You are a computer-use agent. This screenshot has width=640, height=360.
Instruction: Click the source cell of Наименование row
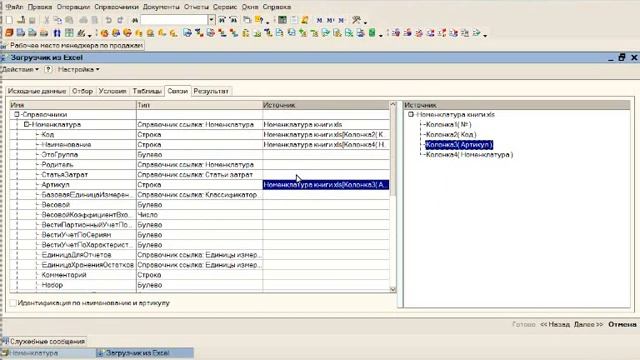tap(326, 144)
